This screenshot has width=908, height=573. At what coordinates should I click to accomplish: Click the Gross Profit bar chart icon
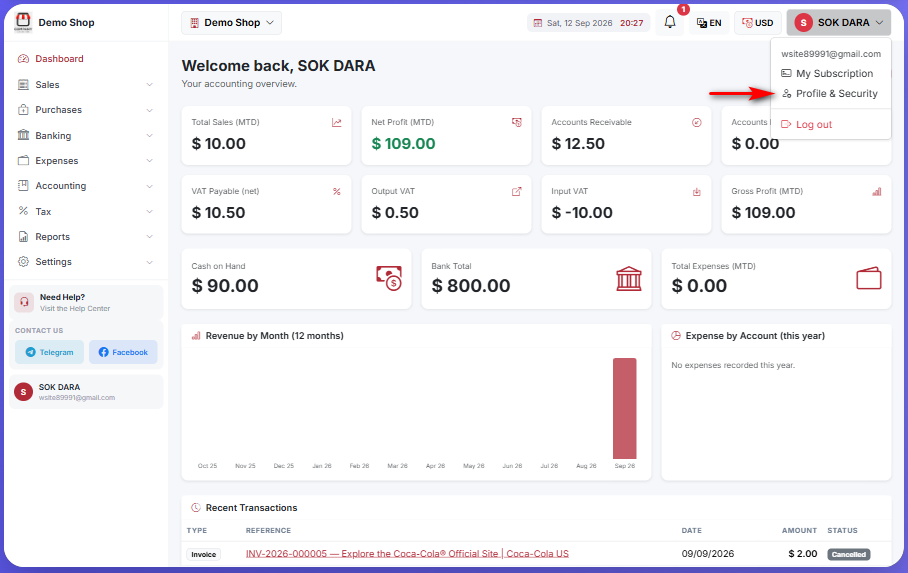pyautogui.click(x=877, y=191)
